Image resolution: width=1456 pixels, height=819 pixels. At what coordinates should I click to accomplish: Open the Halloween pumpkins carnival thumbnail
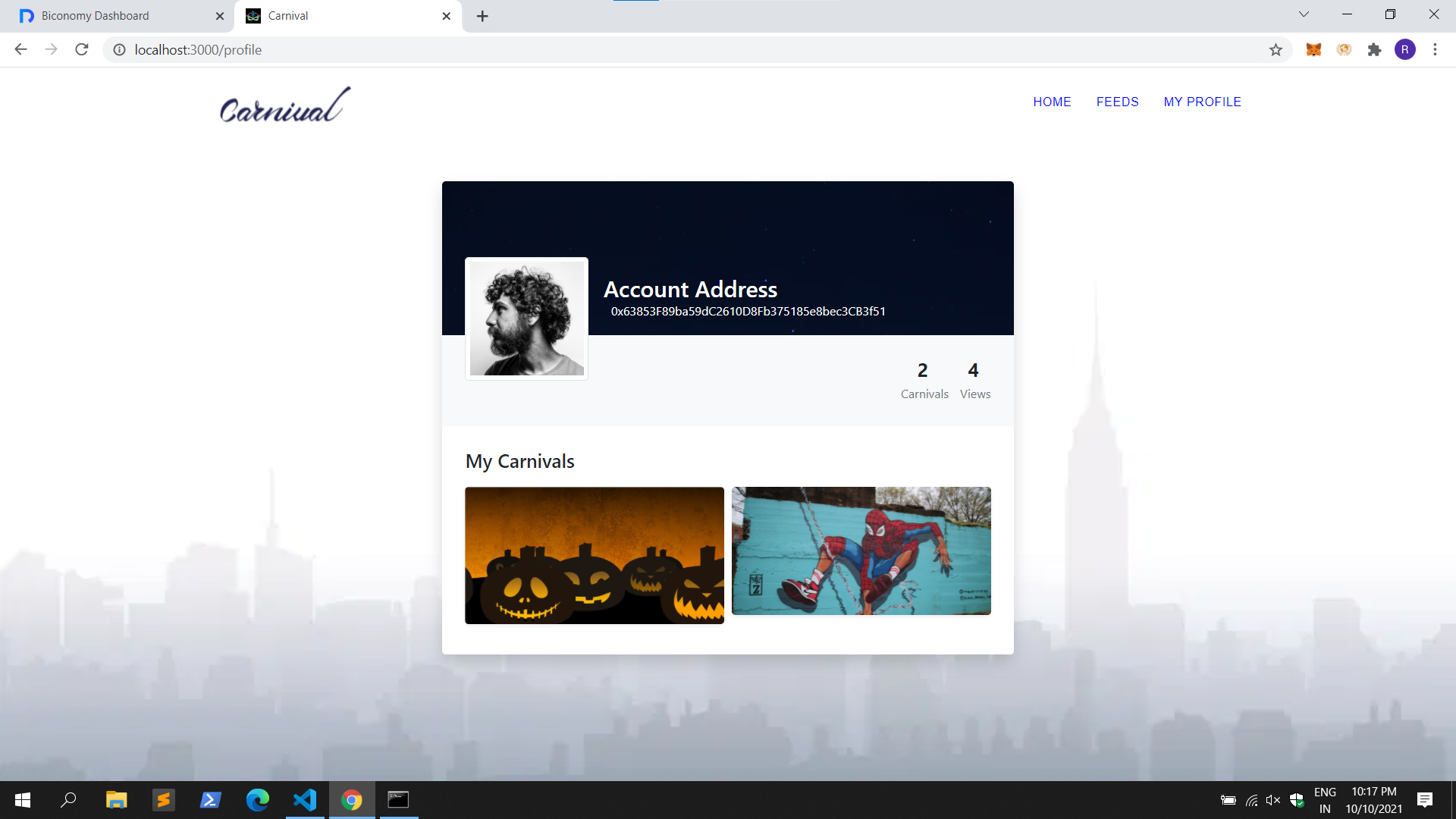click(595, 555)
